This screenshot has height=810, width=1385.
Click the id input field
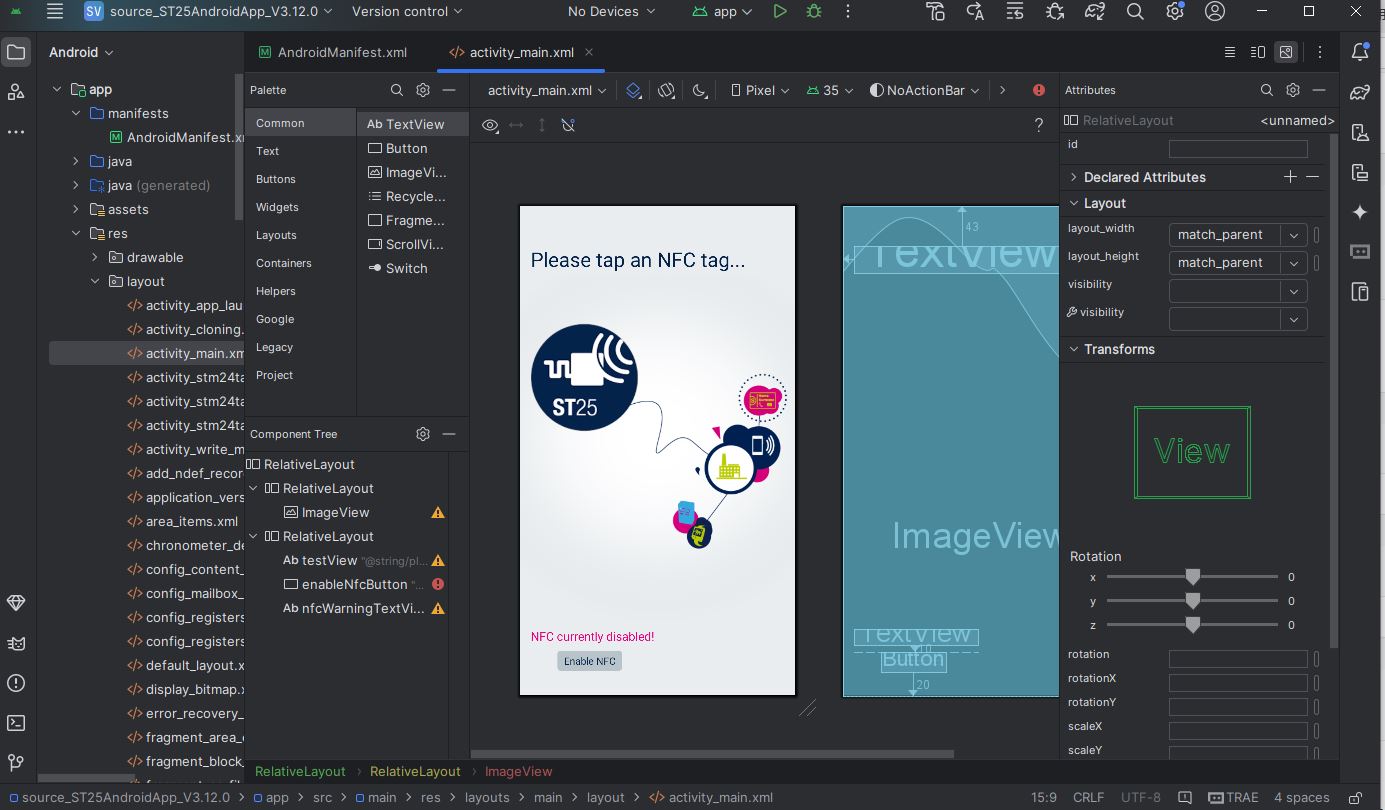pyautogui.click(x=1238, y=148)
